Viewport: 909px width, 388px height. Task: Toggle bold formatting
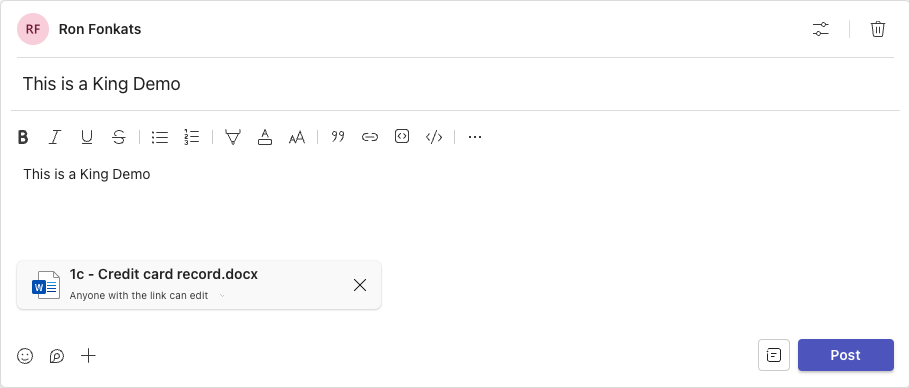[x=23, y=137]
